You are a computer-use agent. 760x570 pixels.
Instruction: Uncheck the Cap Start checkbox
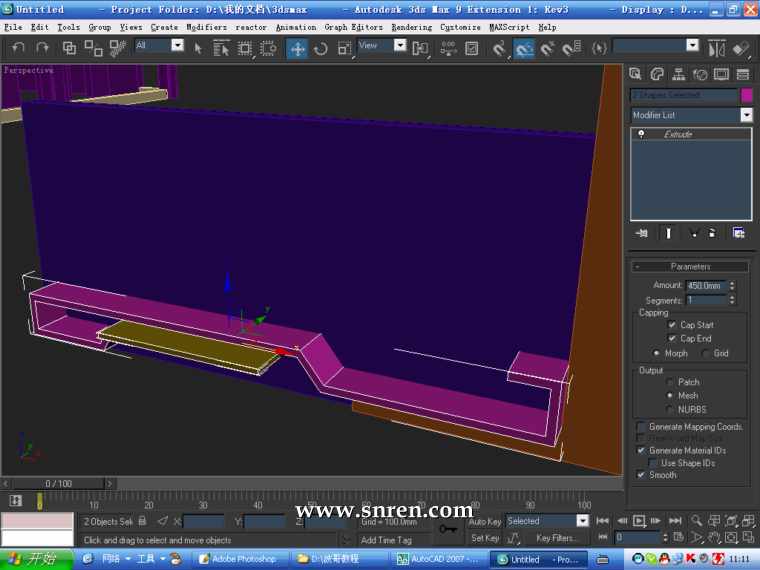672,325
